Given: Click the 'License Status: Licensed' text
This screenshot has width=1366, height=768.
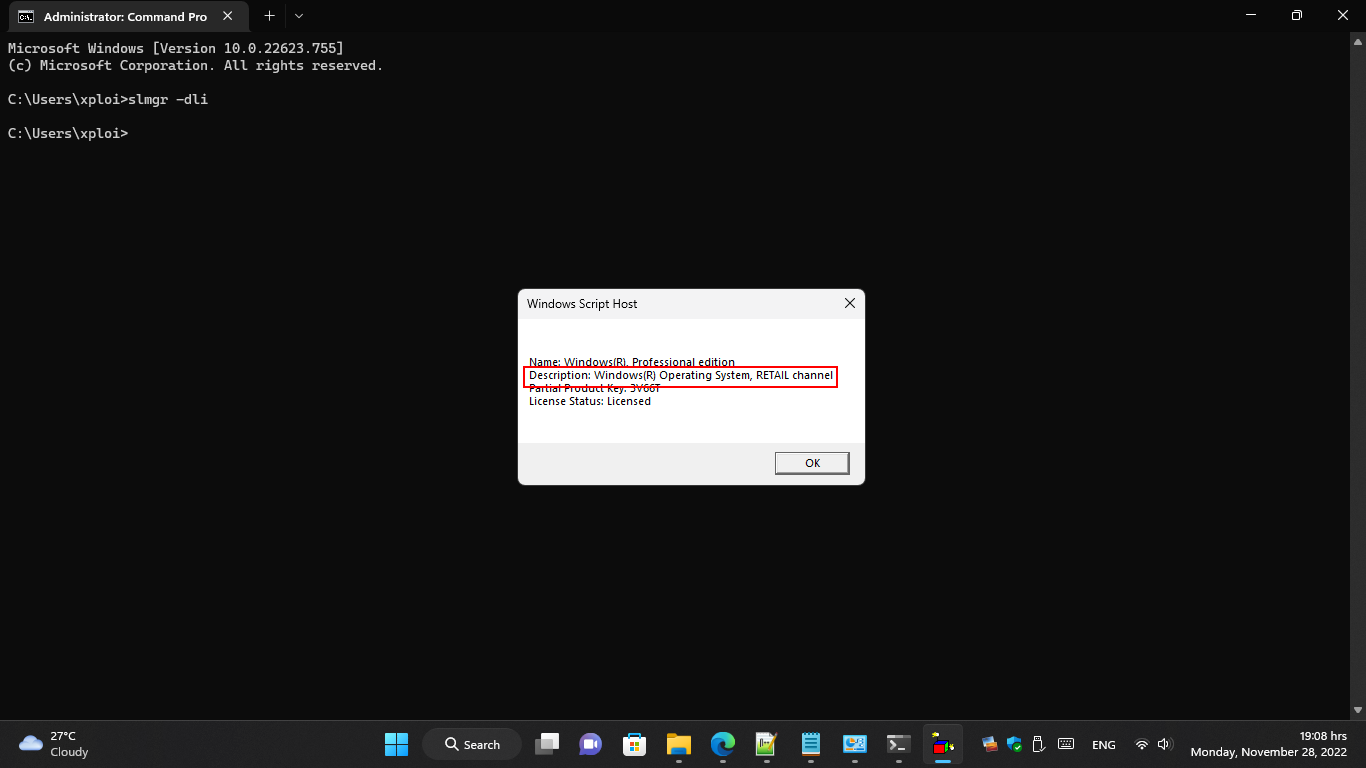Looking at the screenshot, I should tap(590, 401).
